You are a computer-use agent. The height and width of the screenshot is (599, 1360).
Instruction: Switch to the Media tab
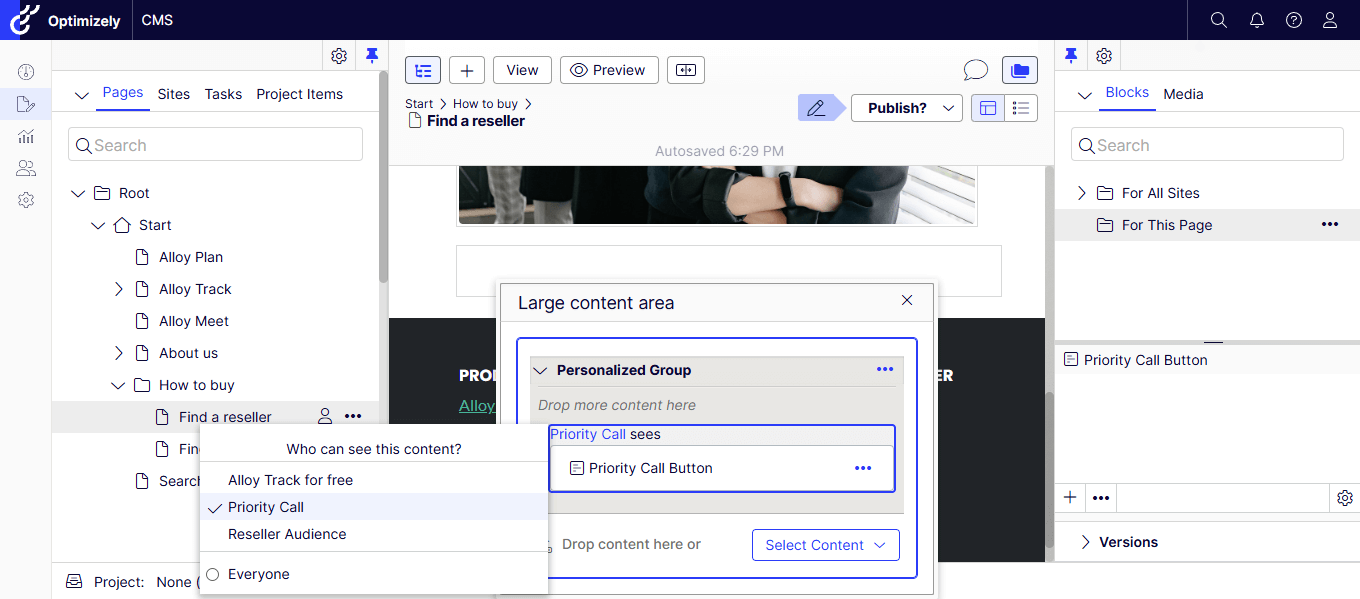[x=1183, y=94]
